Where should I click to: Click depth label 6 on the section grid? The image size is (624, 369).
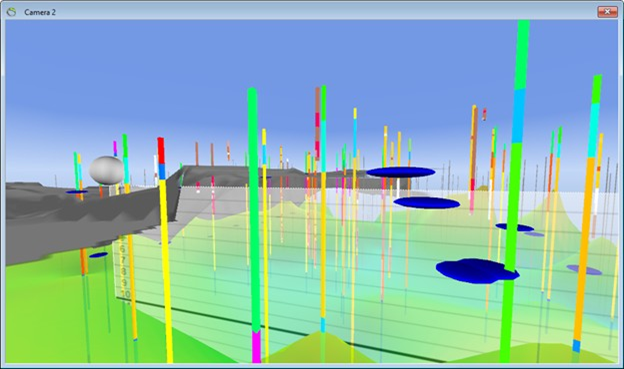[x=123, y=249]
